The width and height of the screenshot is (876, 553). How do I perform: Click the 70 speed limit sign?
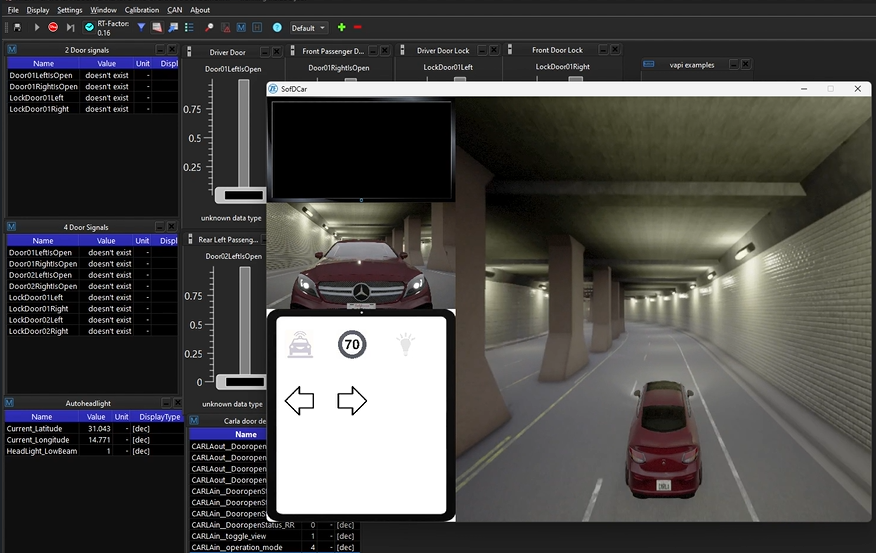(x=352, y=345)
